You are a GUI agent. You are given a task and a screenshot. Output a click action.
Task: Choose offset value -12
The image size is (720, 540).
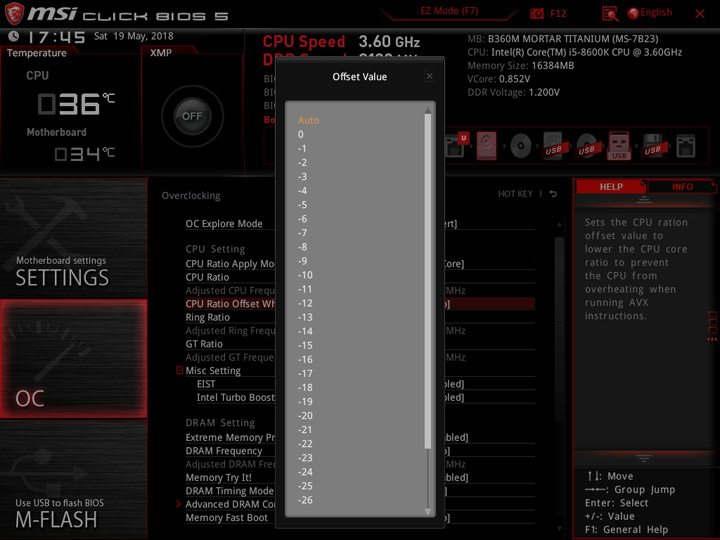click(305, 303)
